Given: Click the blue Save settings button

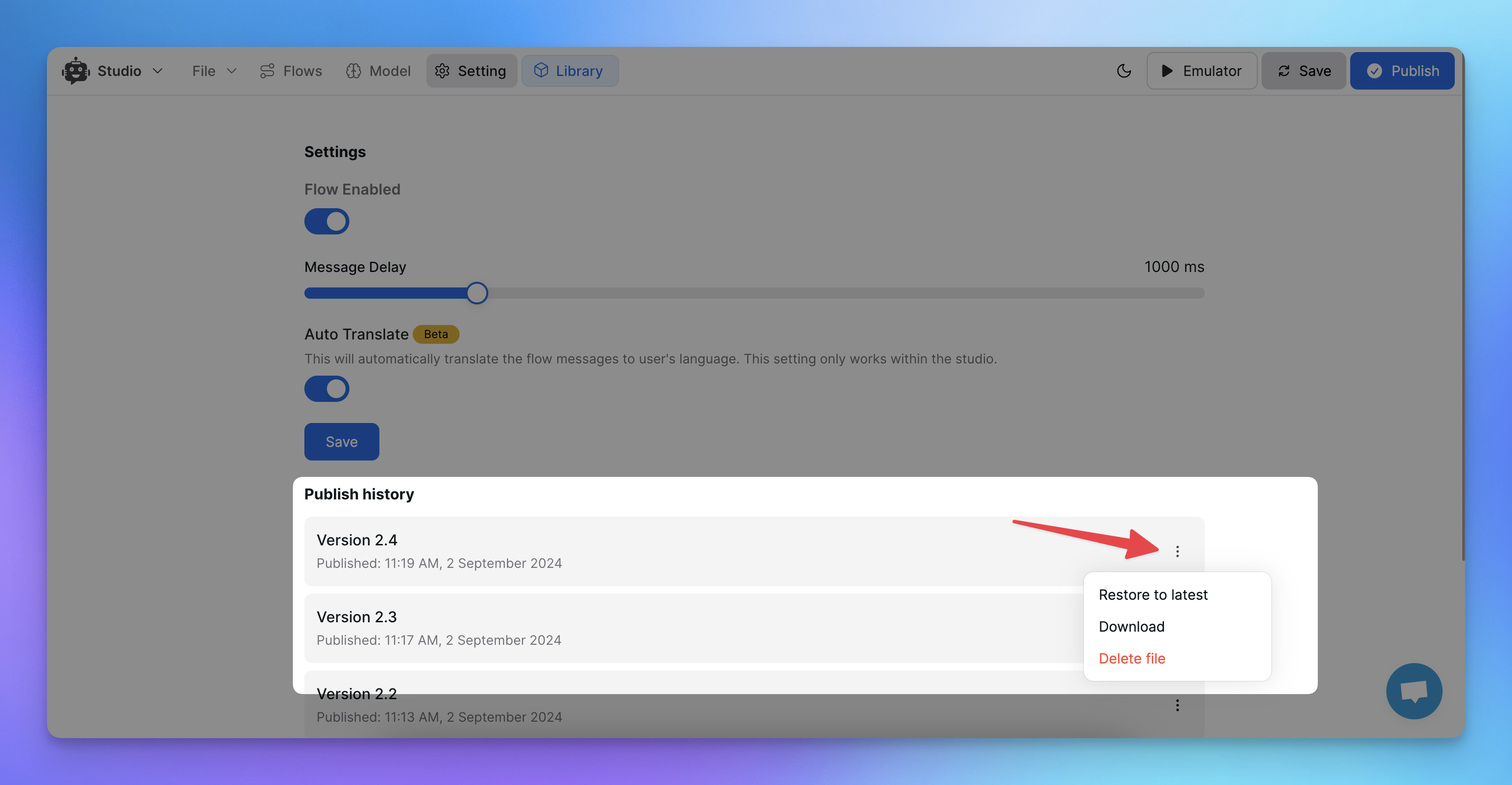Looking at the screenshot, I should (x=341, y=442).
